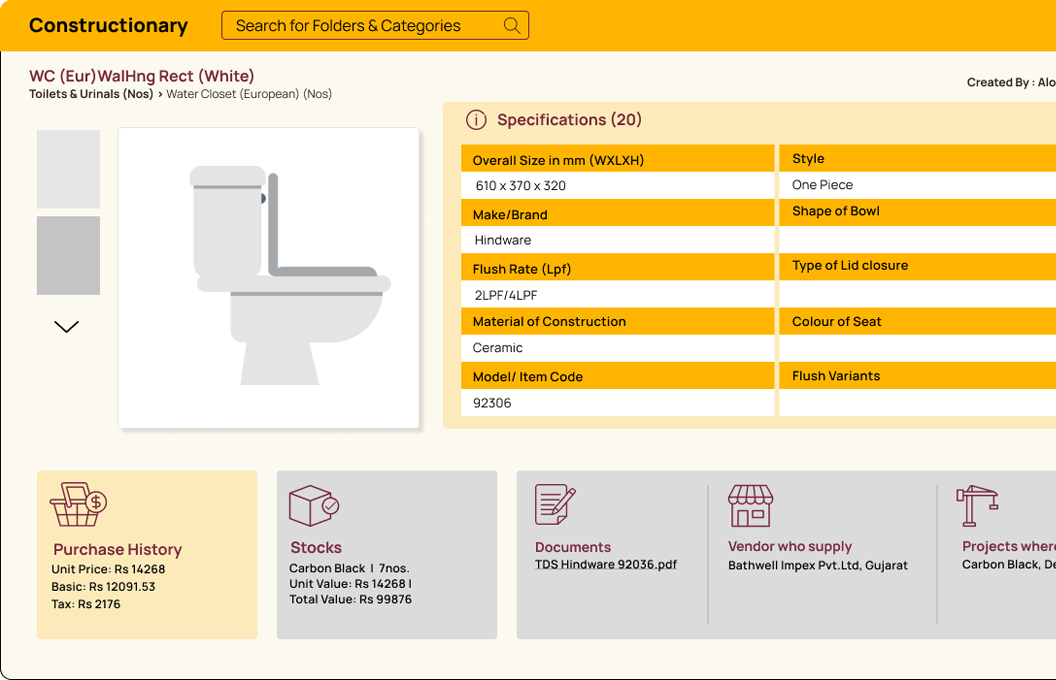This screenshot has width=1056, height=680.
Task: Open Toilets & Urinals (Nos) breadcrumb
Action: [x=91, y=94]
